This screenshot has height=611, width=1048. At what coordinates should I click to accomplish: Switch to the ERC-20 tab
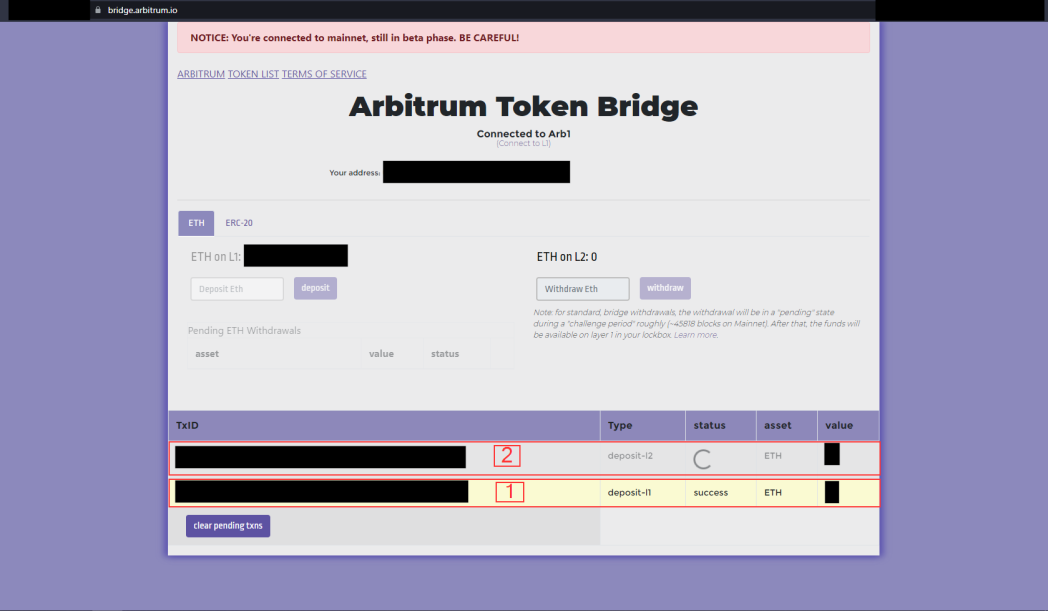pyautogui.click(x=239, y=223)
